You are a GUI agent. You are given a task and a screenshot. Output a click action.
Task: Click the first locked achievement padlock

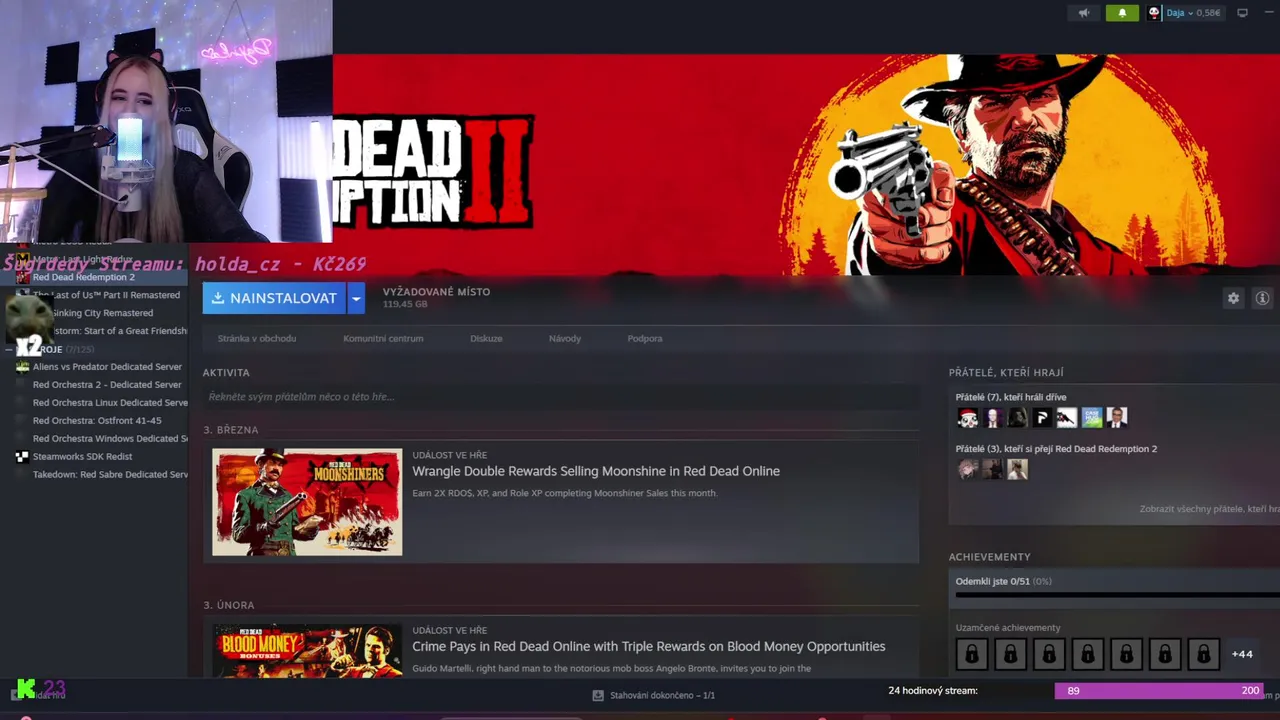[x=972, y=654]
